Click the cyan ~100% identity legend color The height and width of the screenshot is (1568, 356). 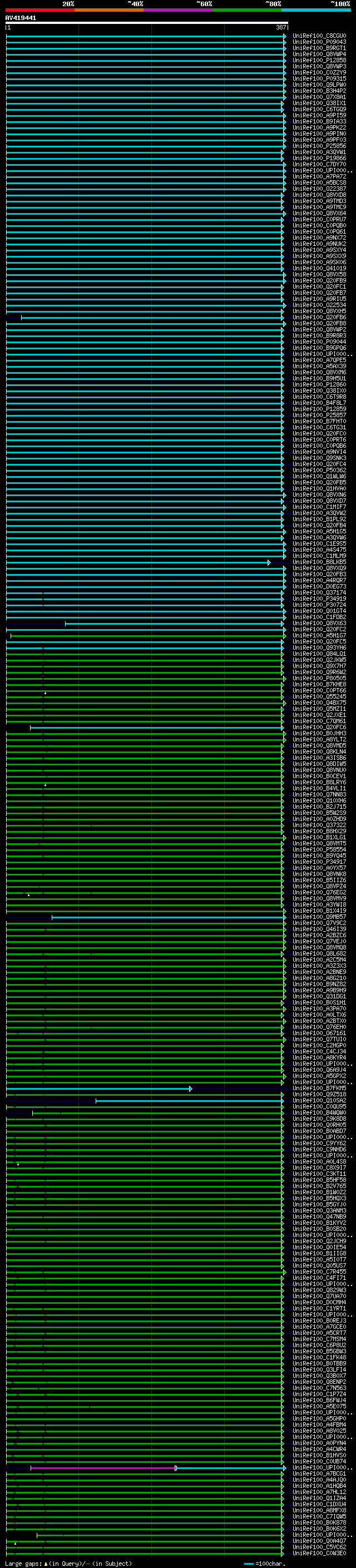[x=316, y=10]
